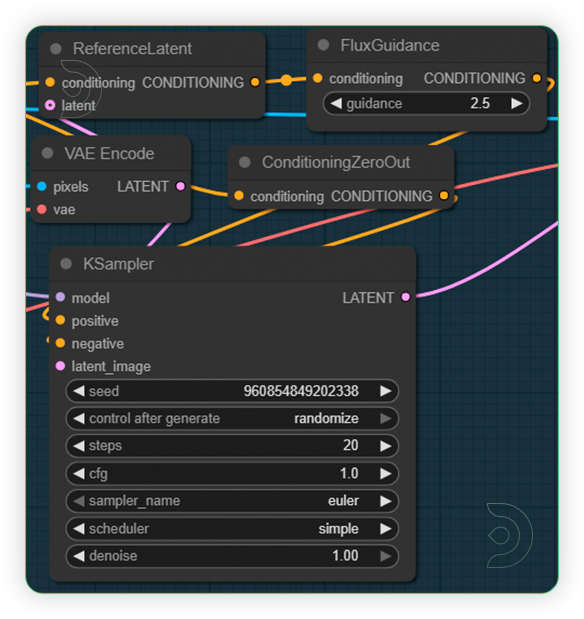Increase steps with the right arrow

(386, 446)
